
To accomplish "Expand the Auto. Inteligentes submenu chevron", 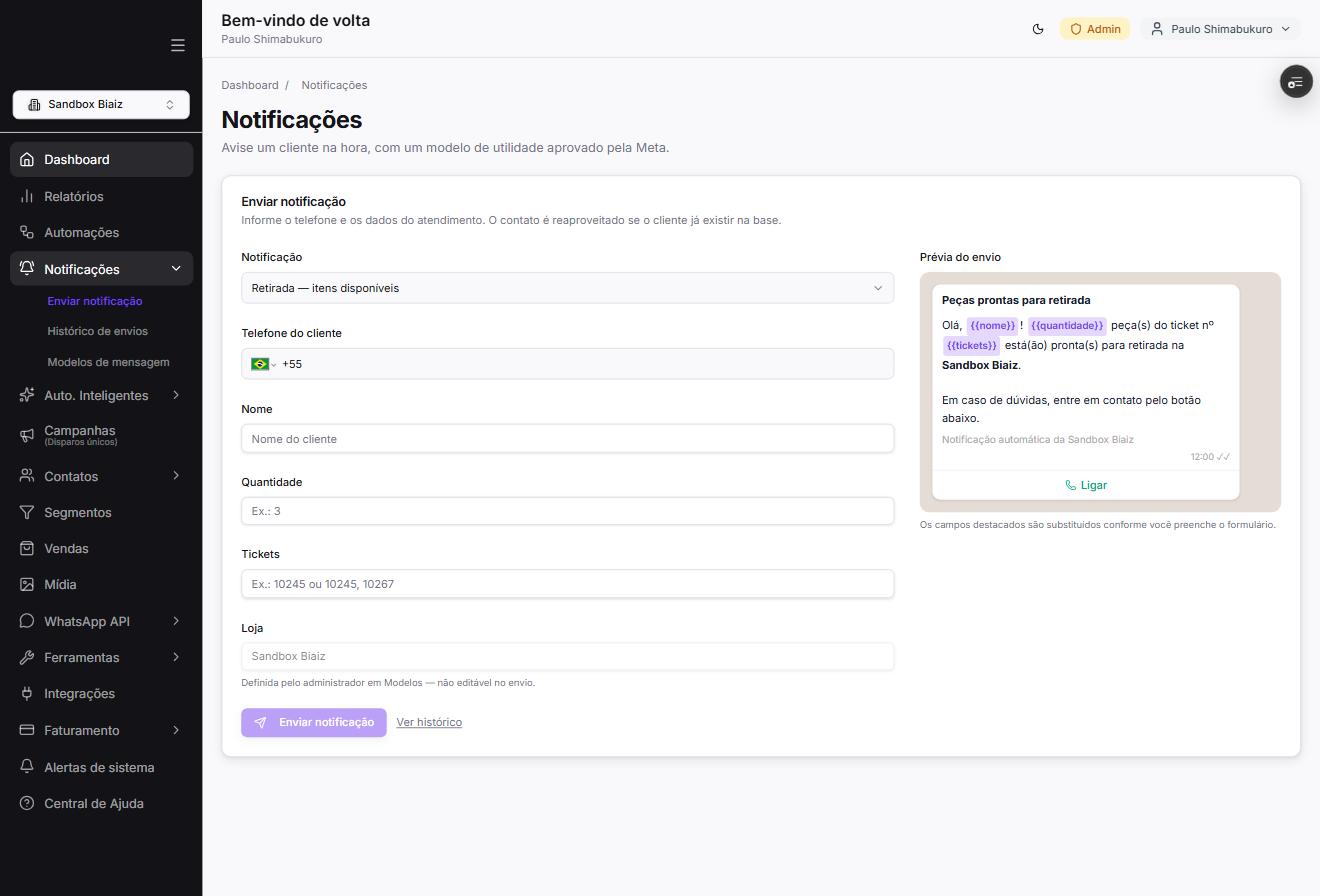I will 176,395.
